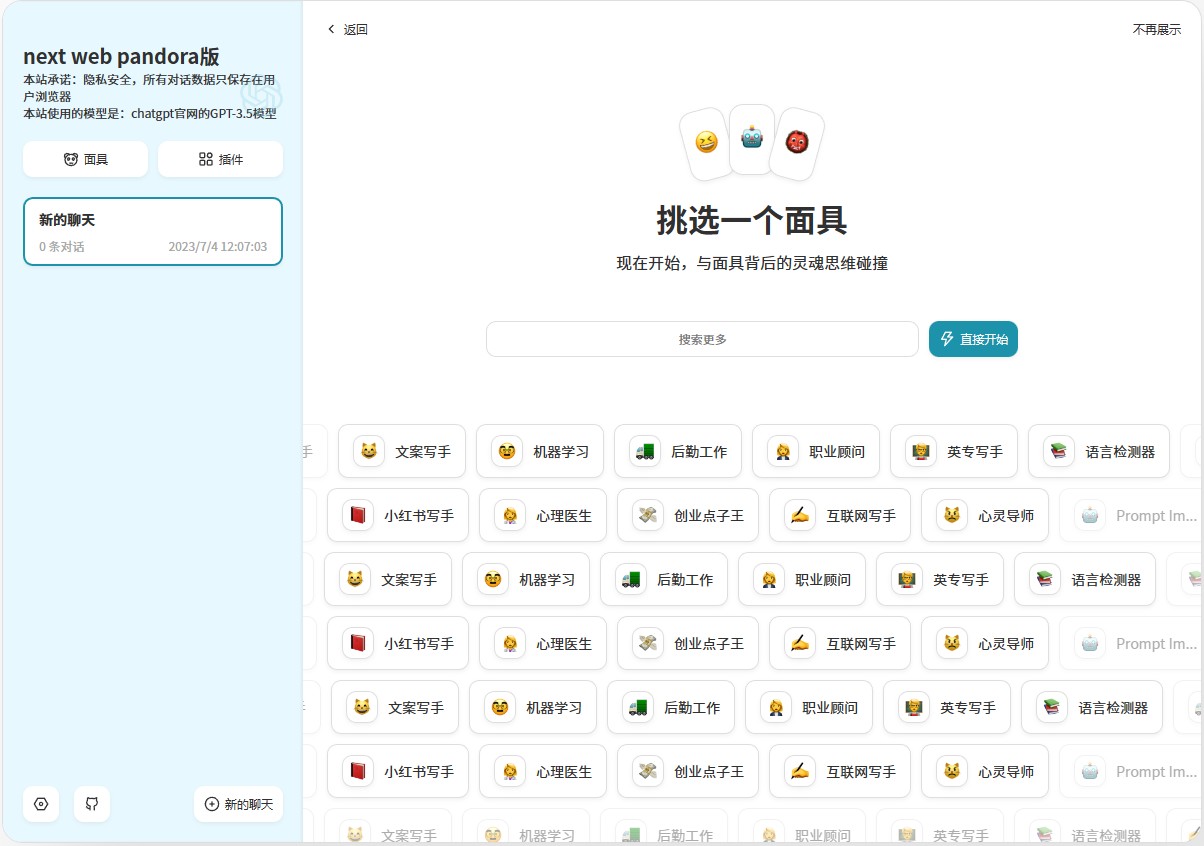This screenshot has height=846, width=1204.
Task: Open the settings gear icon in sidebar
Action: tap(41, 804)
